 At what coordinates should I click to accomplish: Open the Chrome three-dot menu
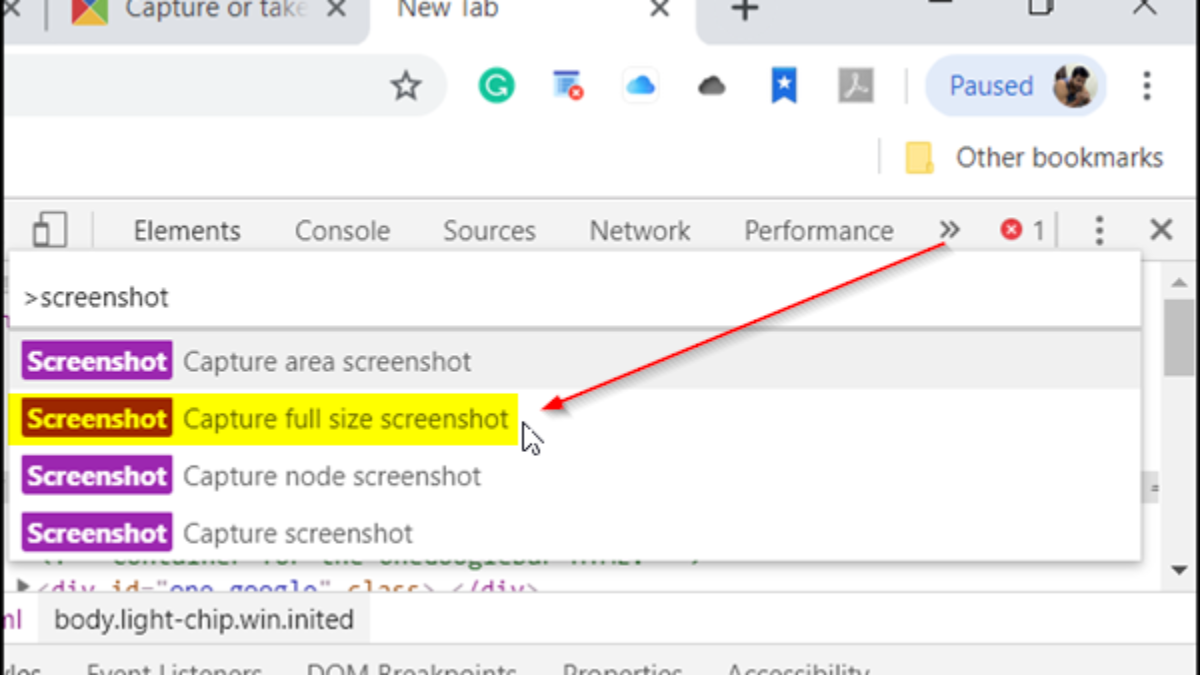click(x=1147, y=86)
